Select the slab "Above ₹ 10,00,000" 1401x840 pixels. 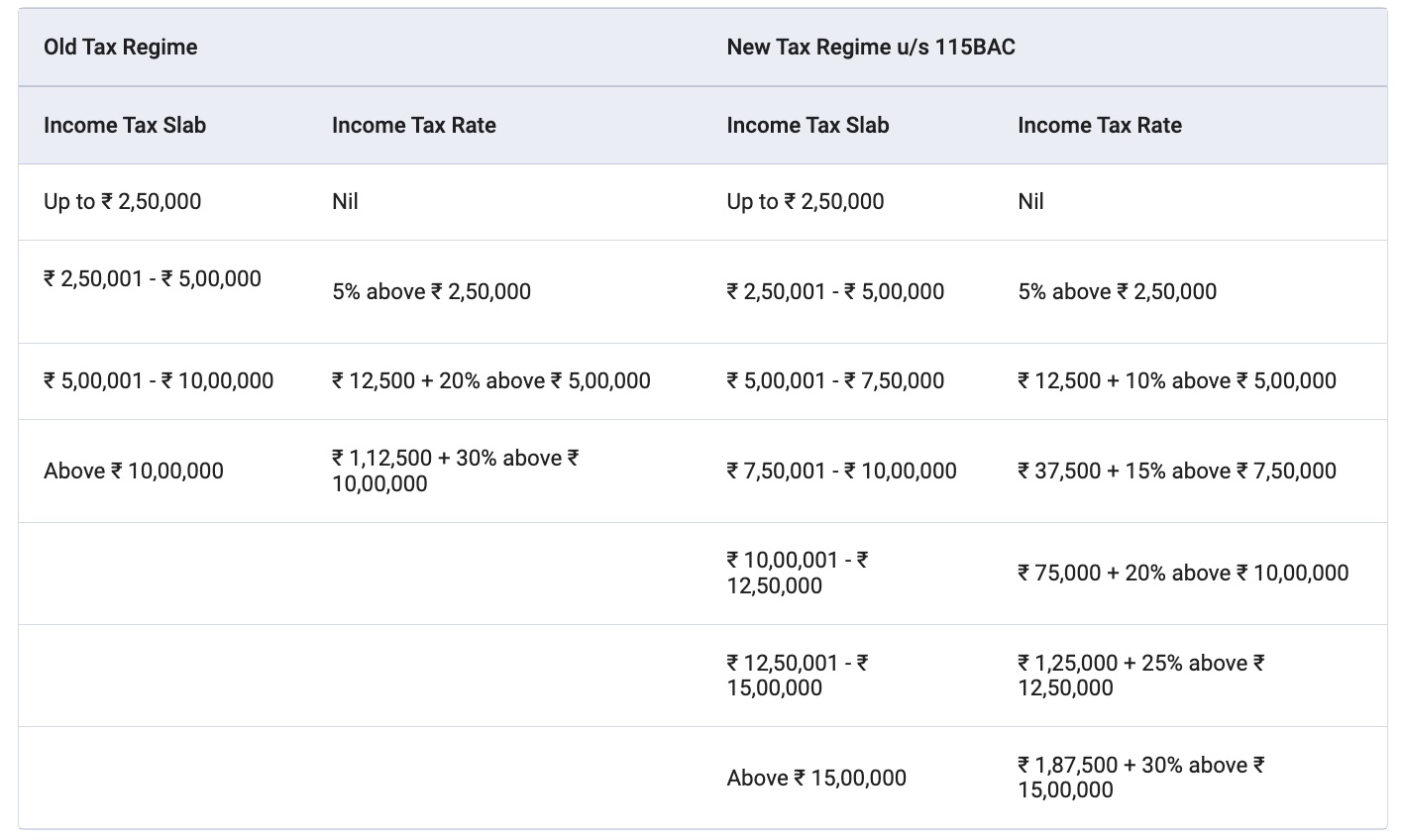click(x=134, y=471)
